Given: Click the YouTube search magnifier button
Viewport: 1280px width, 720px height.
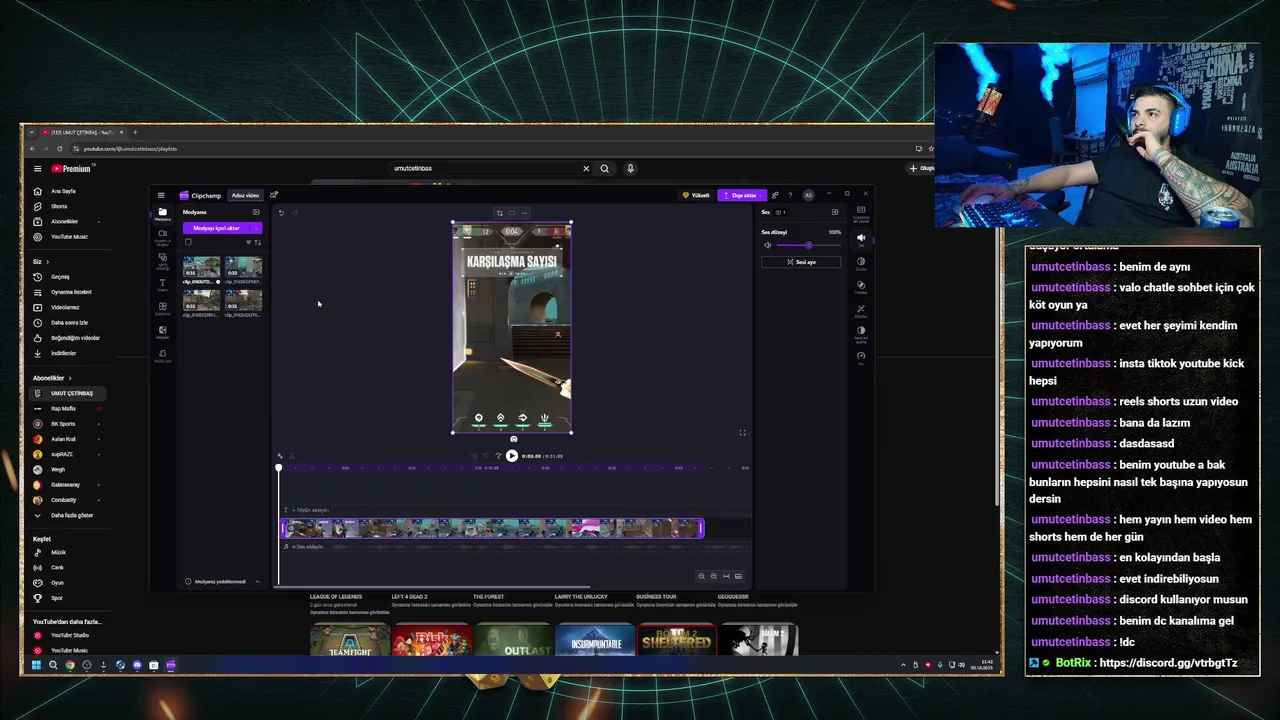Looking at the screenshot, I should pyautogui.click(x=604, y=169).
